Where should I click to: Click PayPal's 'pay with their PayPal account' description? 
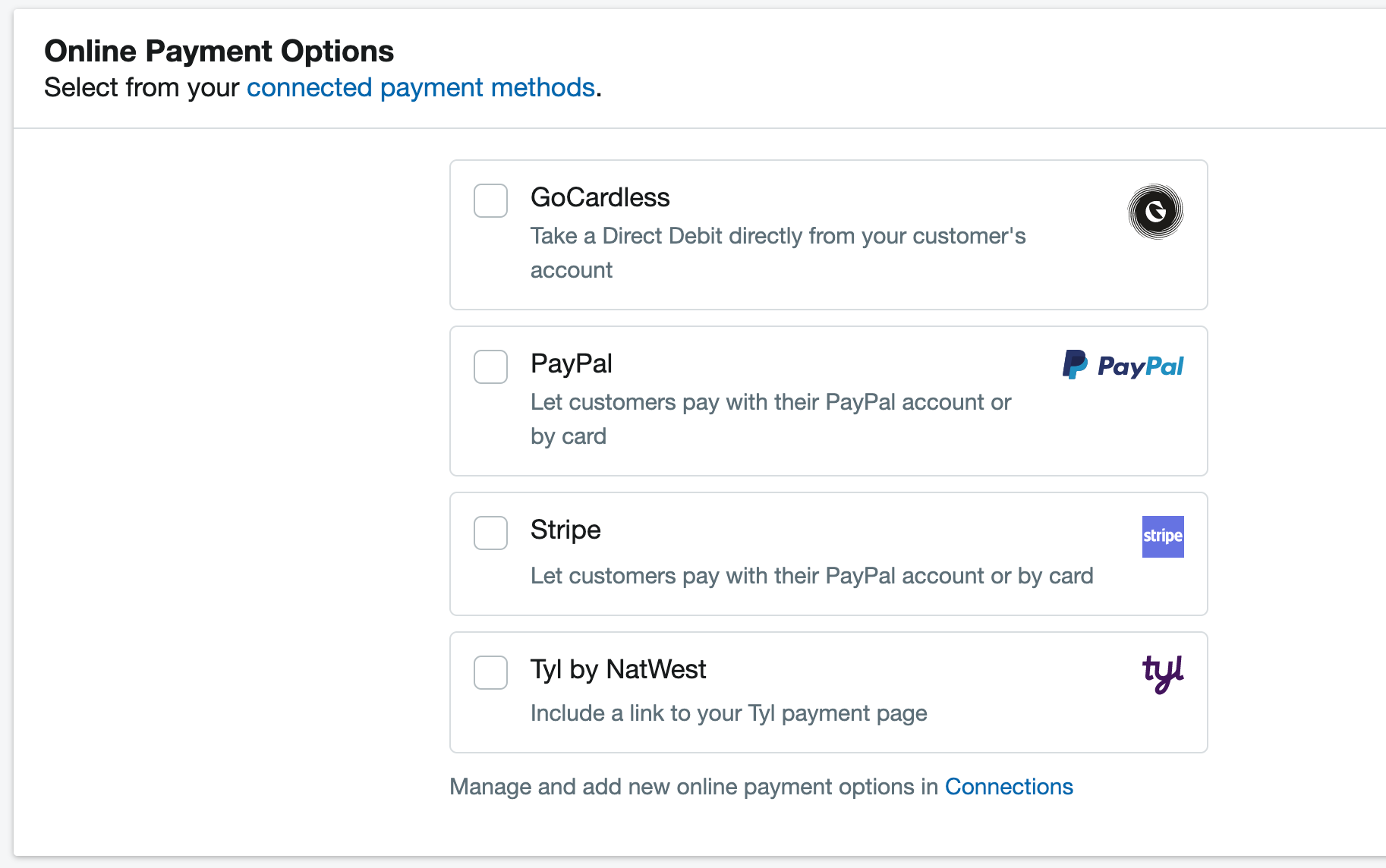(770, 419)
